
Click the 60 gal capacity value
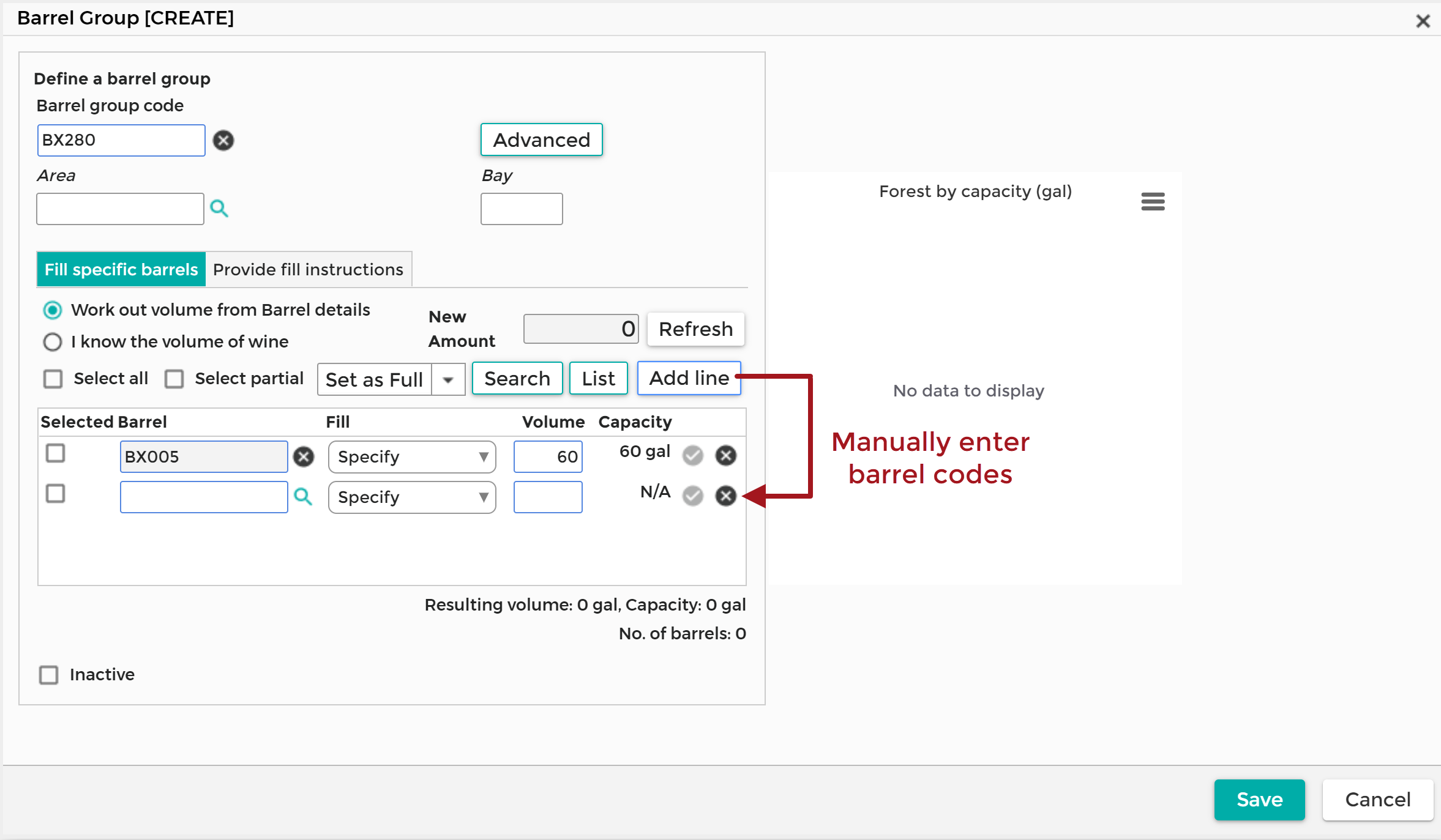pos(645,452)
